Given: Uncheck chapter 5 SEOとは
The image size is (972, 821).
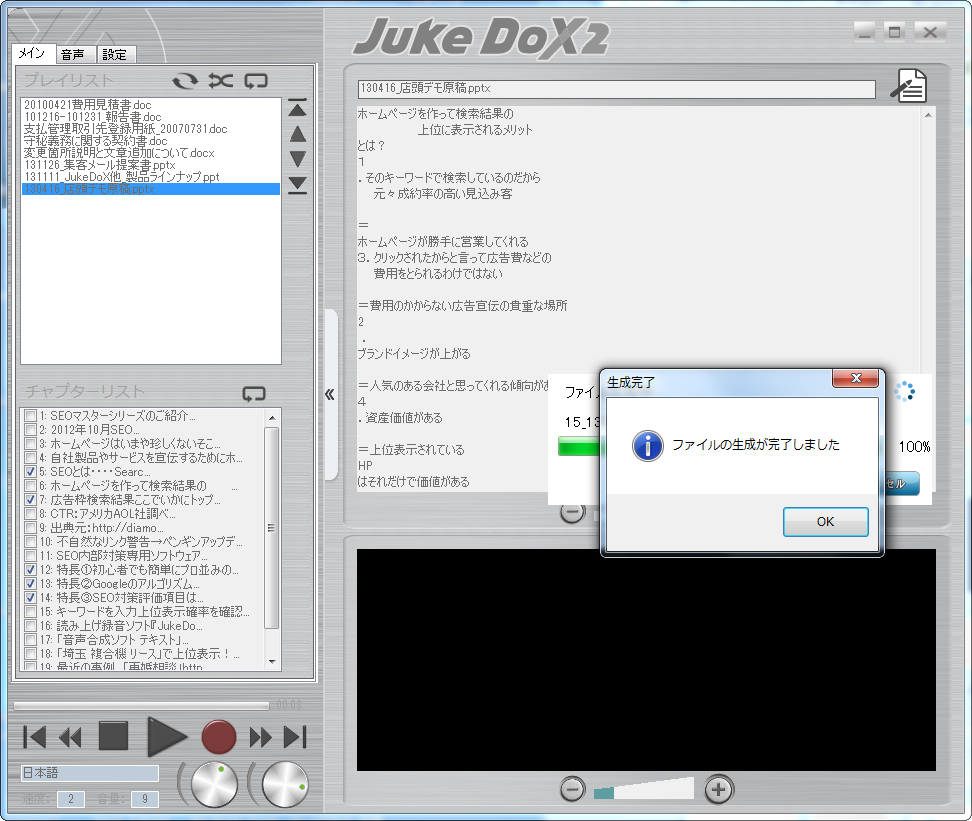Looking at the screenshot, I should (x=30, y=471).
